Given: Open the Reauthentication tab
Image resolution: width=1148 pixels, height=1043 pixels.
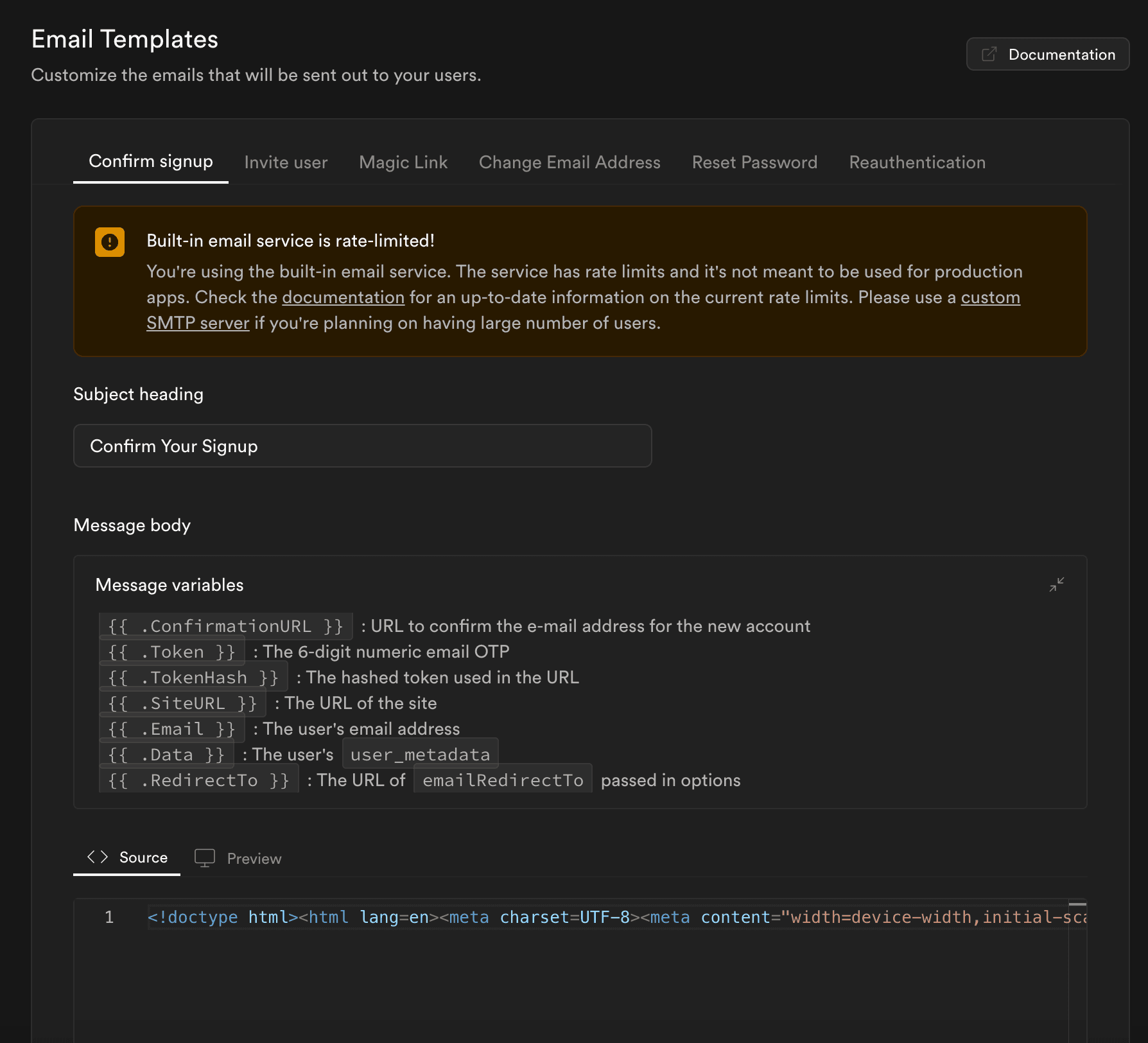Looking at the screenshot, I should pos(917,162).
